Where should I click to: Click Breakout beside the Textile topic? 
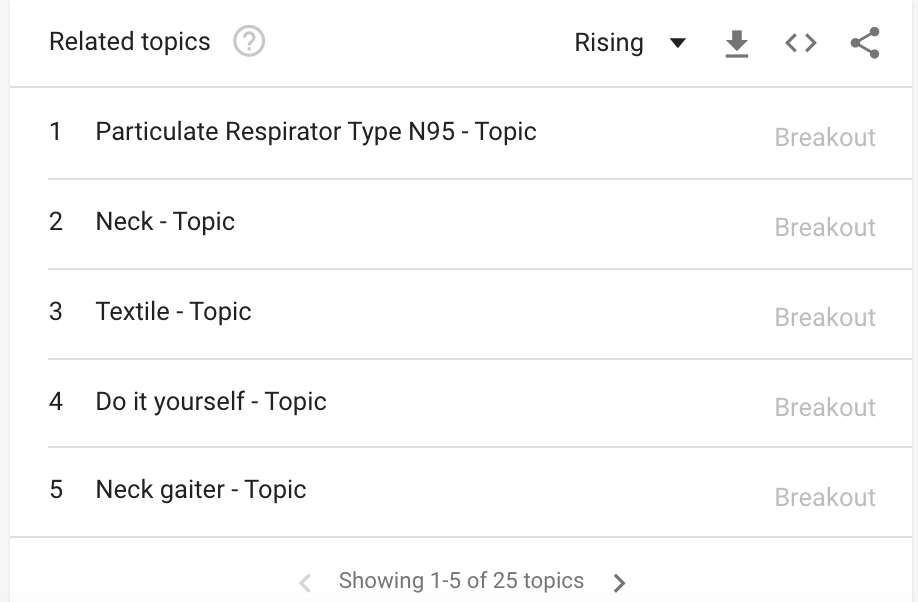(x=825, y=318)
